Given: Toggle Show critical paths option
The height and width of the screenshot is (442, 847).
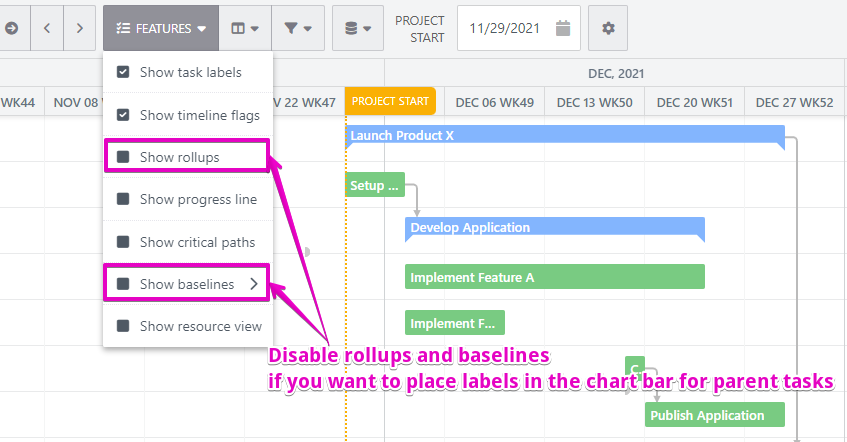Looking at the screenshot, I should (123, 242).
